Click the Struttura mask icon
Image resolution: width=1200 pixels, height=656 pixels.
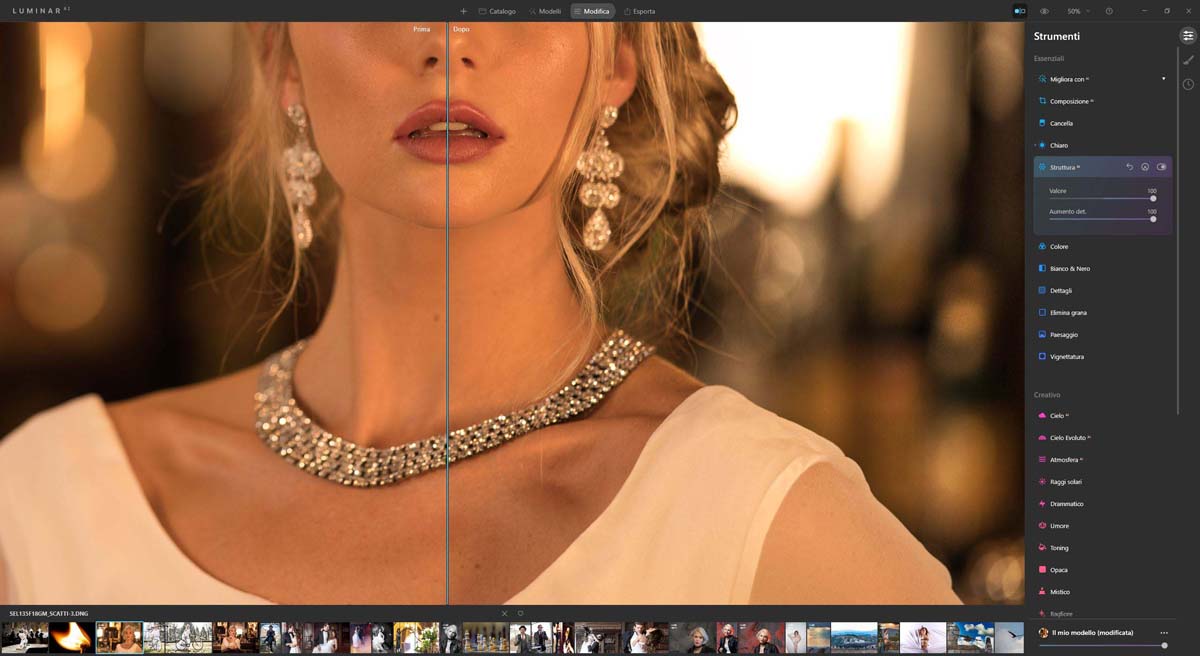(1145, 167)
